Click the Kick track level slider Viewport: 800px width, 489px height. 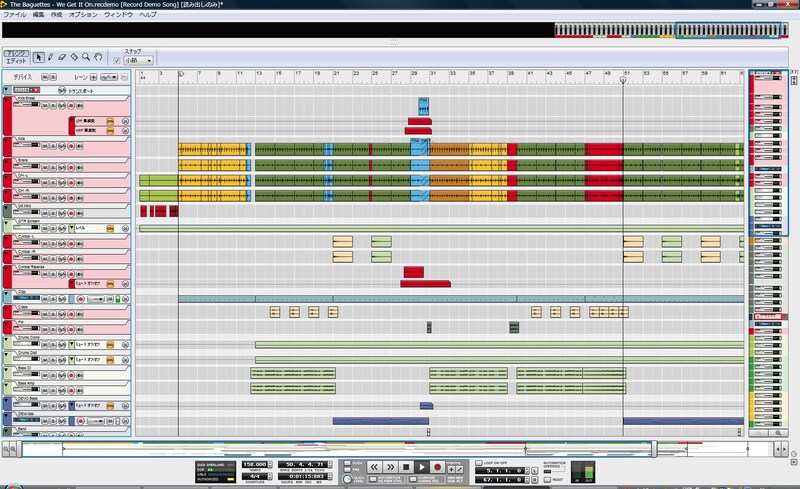point(26,144)
